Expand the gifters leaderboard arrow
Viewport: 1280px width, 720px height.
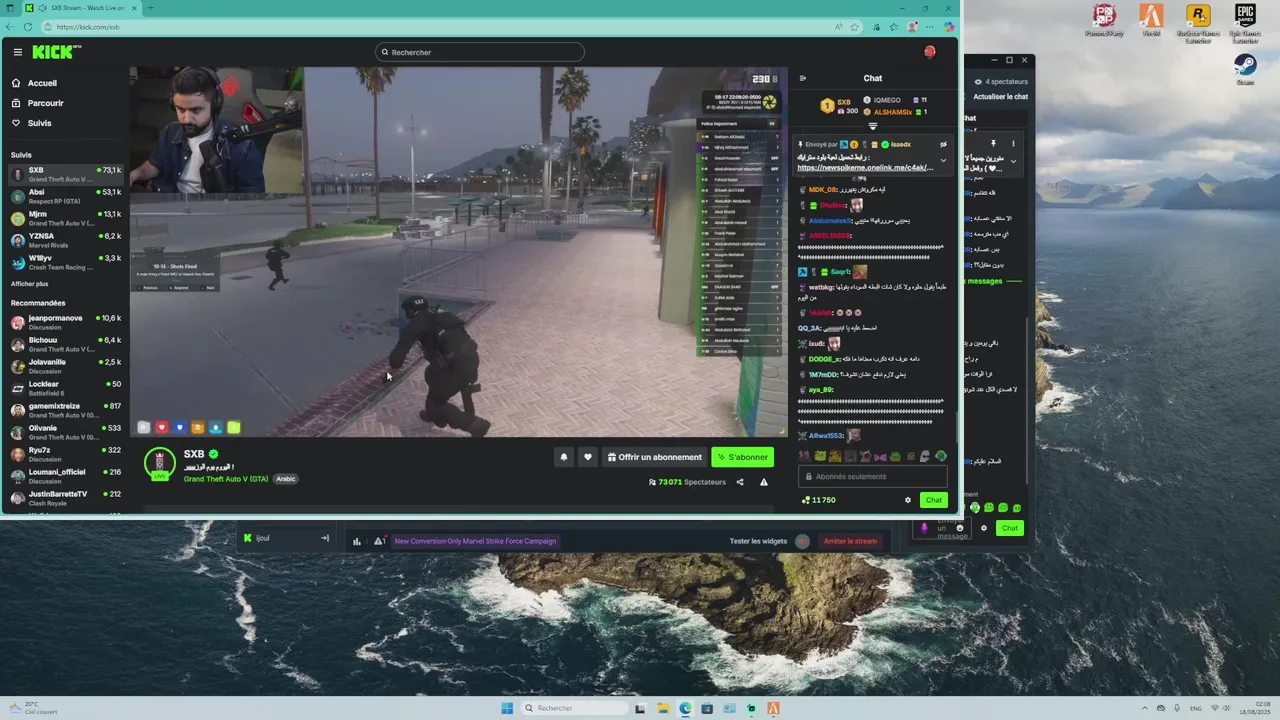point(872,127)
